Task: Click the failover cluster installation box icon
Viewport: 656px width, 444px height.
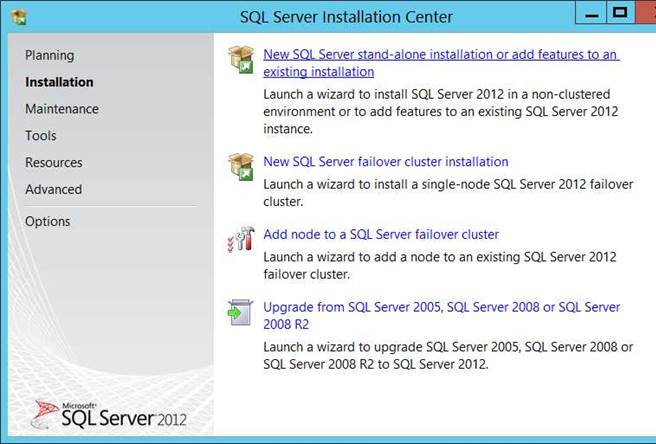Action: pyautogui.click(x=241, y=167)
